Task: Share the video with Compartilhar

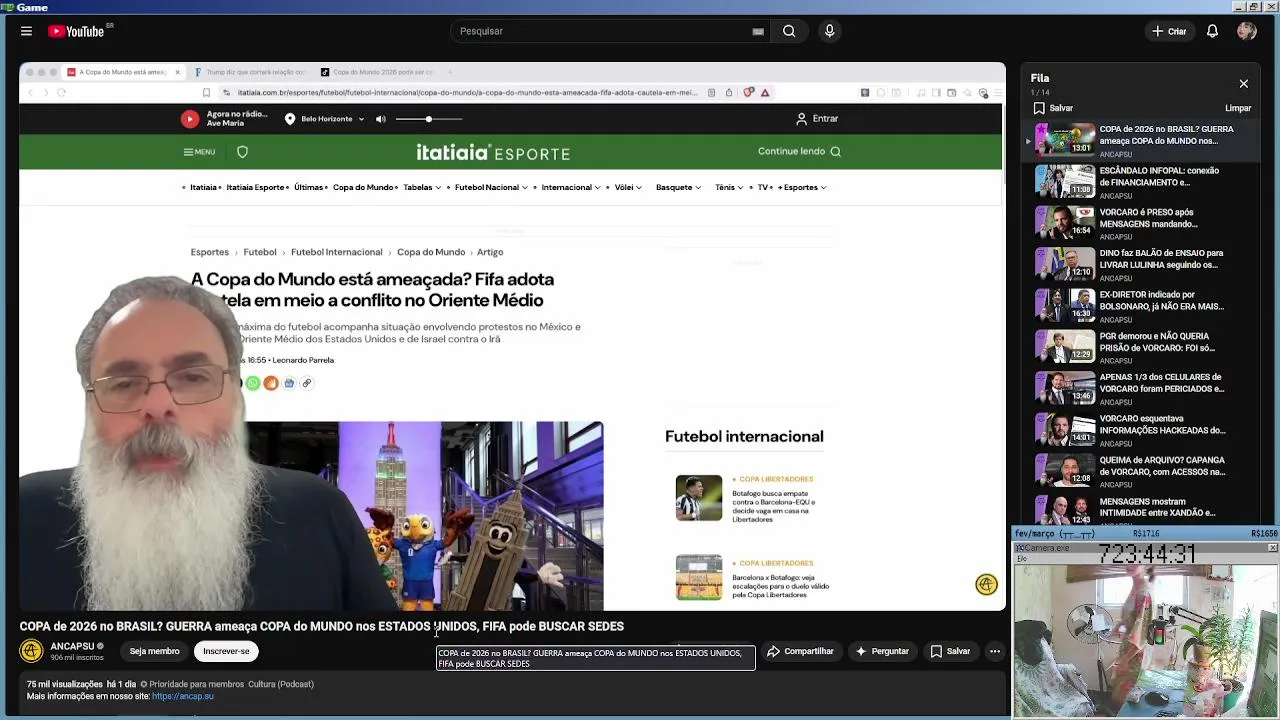Action: click(x=800, y=651)
